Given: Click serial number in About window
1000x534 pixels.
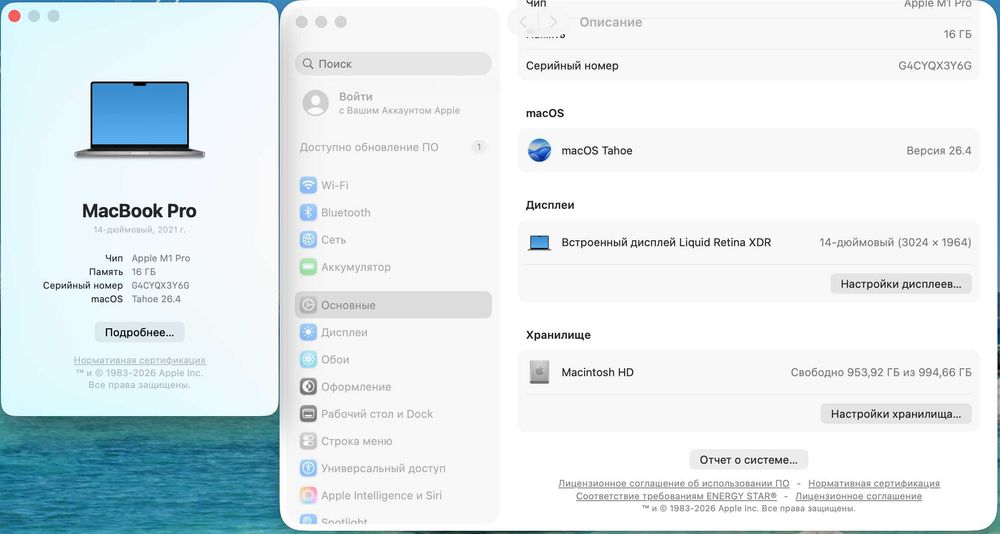Looking at the screenshot, I should [x=160, y=286].
